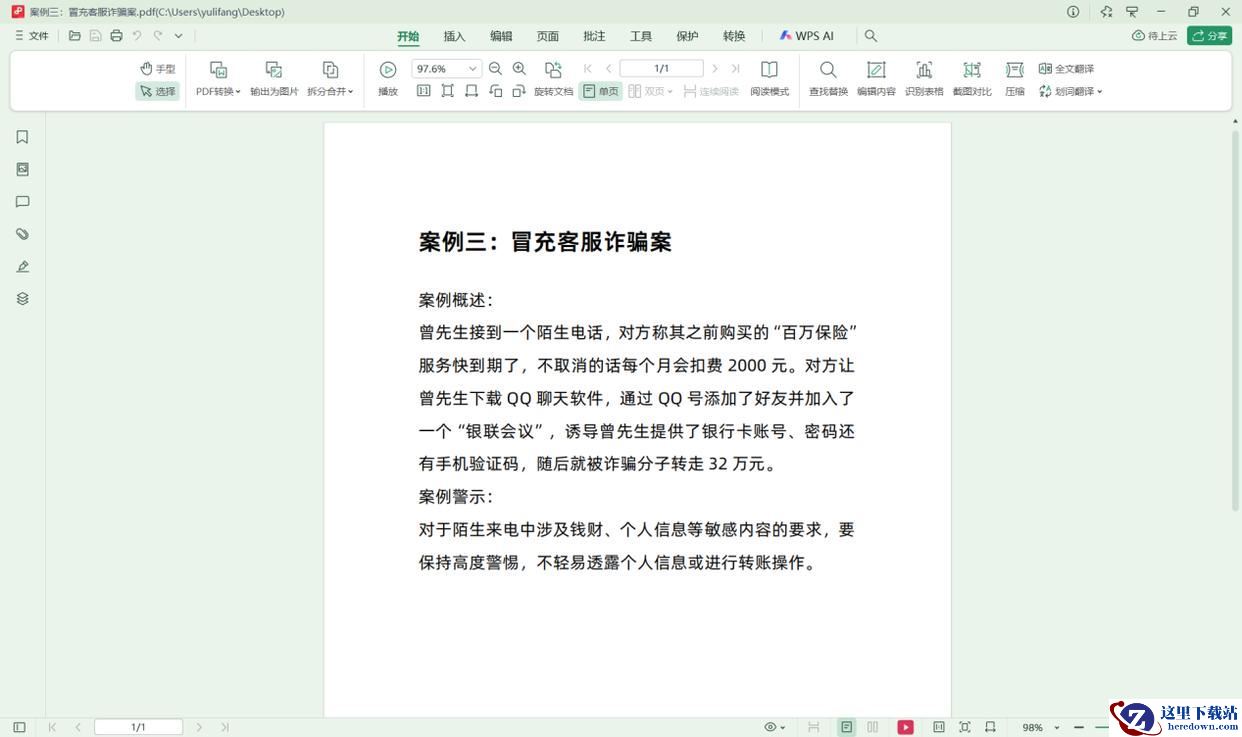Click fit width icon in toolbar

point(471,91)
